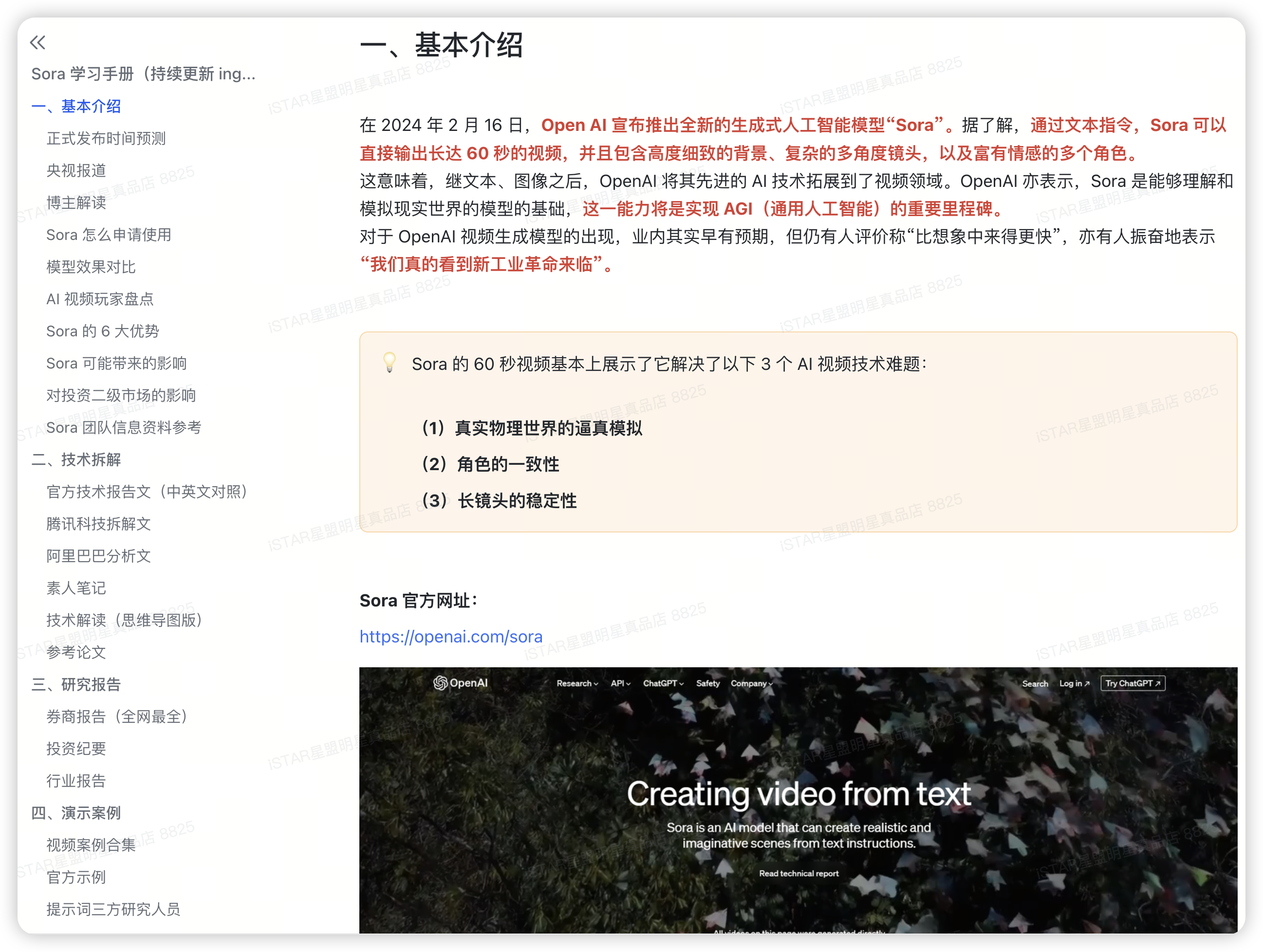Open '行业报告' outline entry

click(x=76, y=781)
